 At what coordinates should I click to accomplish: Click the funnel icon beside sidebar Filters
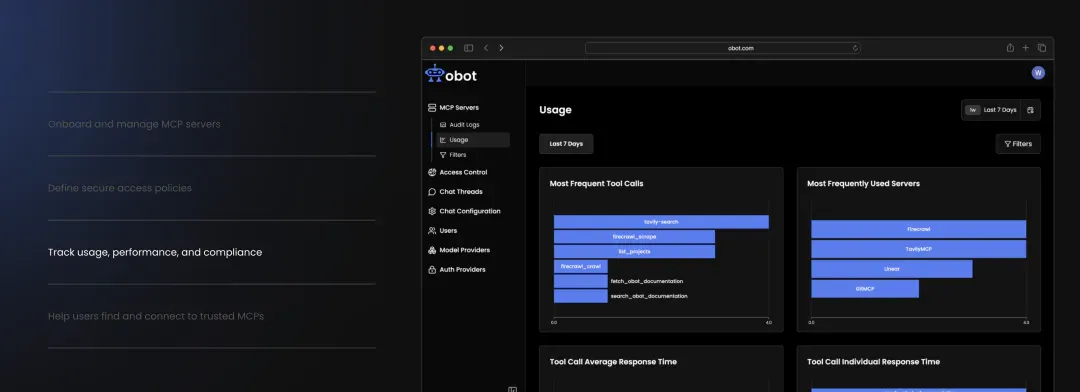[443, 155]
